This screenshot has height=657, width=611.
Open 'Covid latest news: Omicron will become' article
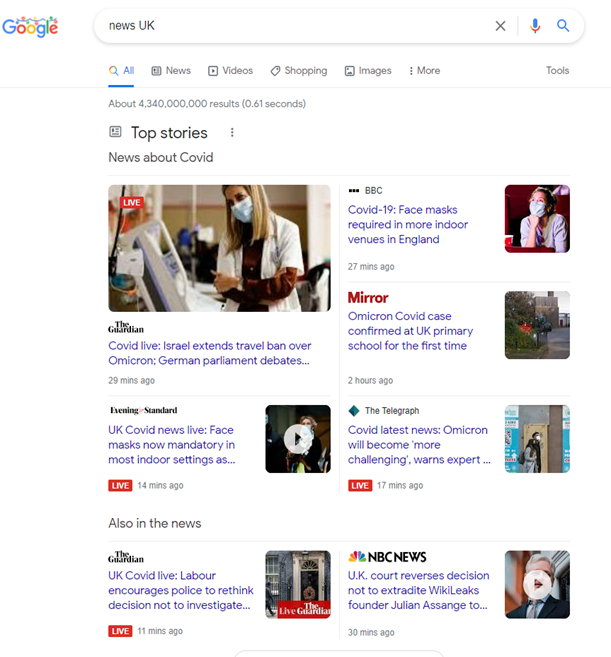tap(419, 445)
